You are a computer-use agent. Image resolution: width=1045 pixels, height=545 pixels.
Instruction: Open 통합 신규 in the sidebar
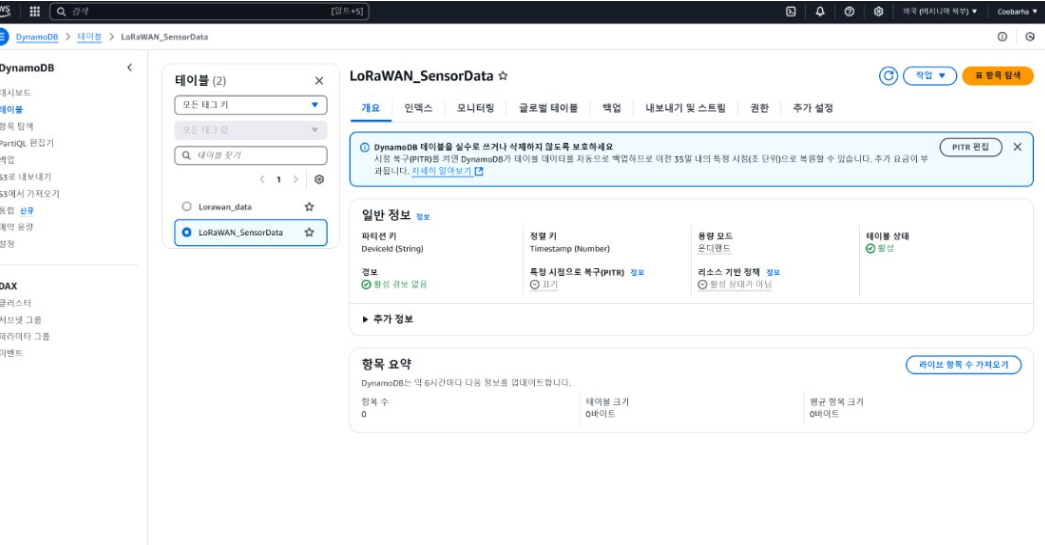pyautogui.click(x=17, y=211)
